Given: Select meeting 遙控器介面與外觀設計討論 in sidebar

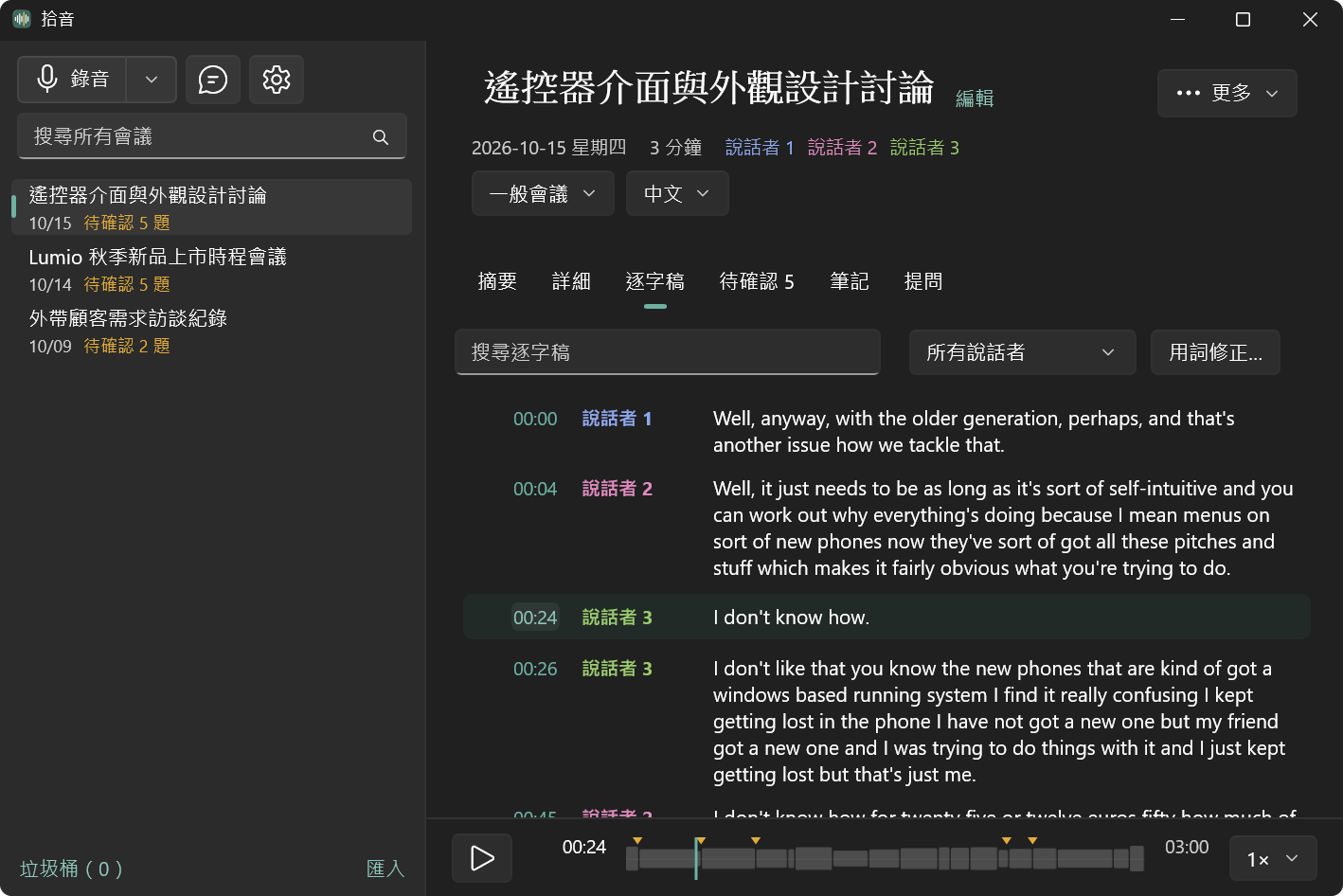Looking at the screenshot, I should (211, 206).
